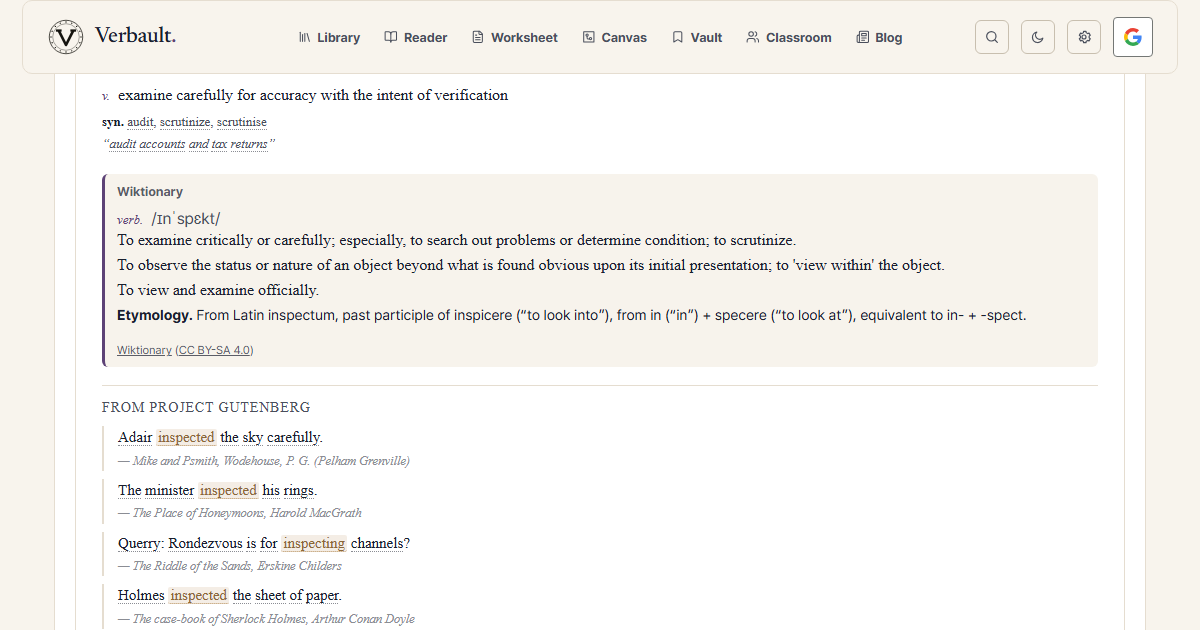Click highlighted word 'inspecting'

[x=314, y=543]
